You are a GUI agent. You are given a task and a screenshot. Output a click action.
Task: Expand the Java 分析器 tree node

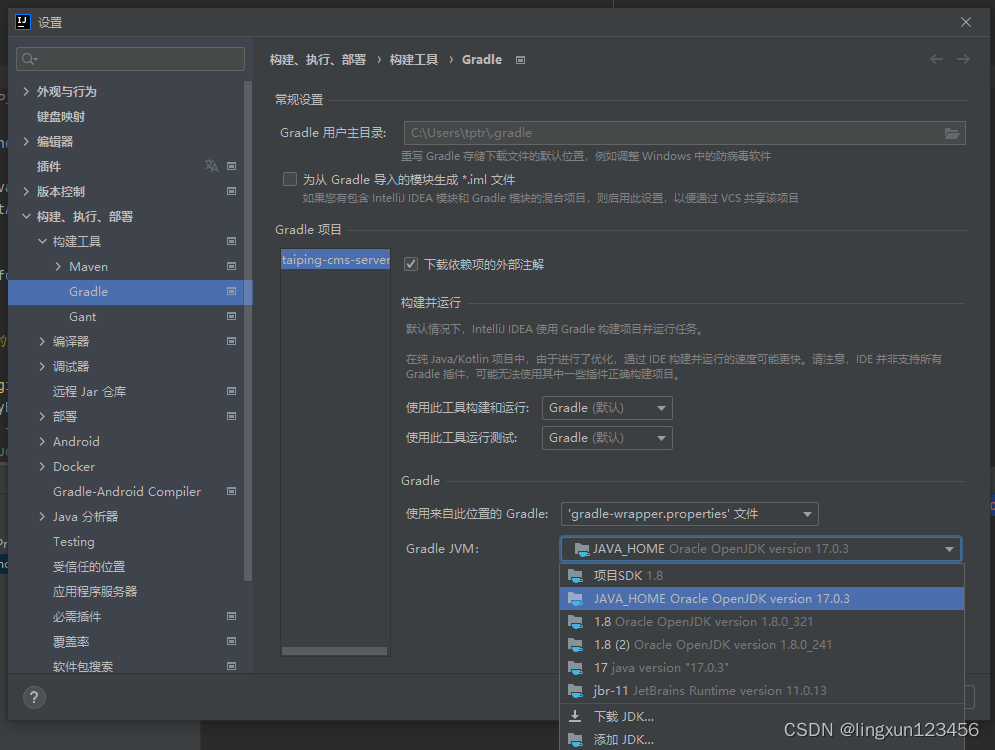(x=43, y=516)
